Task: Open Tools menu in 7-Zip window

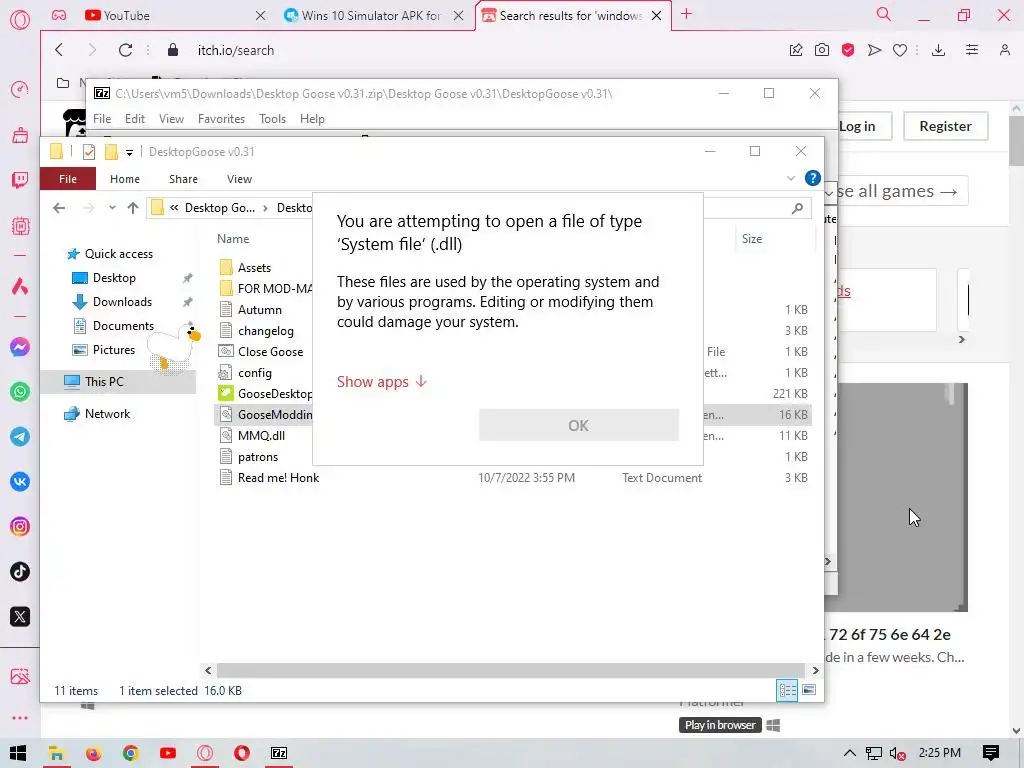Action: click(x=272, y=119)
